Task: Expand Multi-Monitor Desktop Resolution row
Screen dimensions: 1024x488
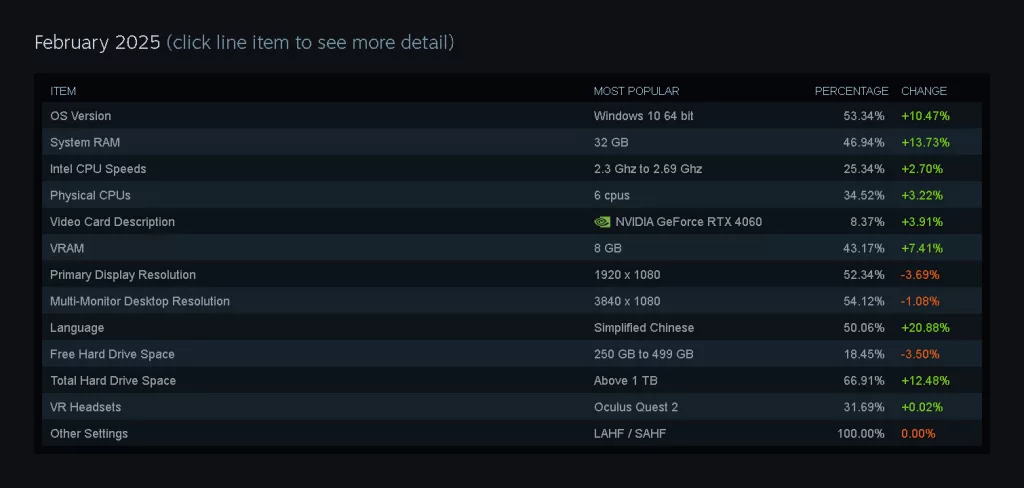Action: pyautogui.click(x=511, y=301)
